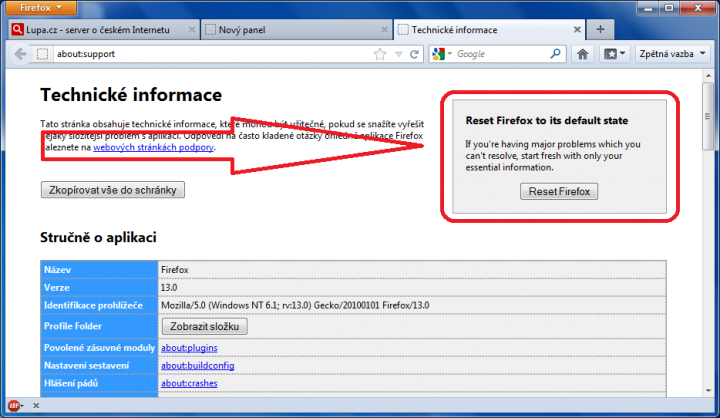
Task: Open the about:crashes link
Action: pos(189,383)
